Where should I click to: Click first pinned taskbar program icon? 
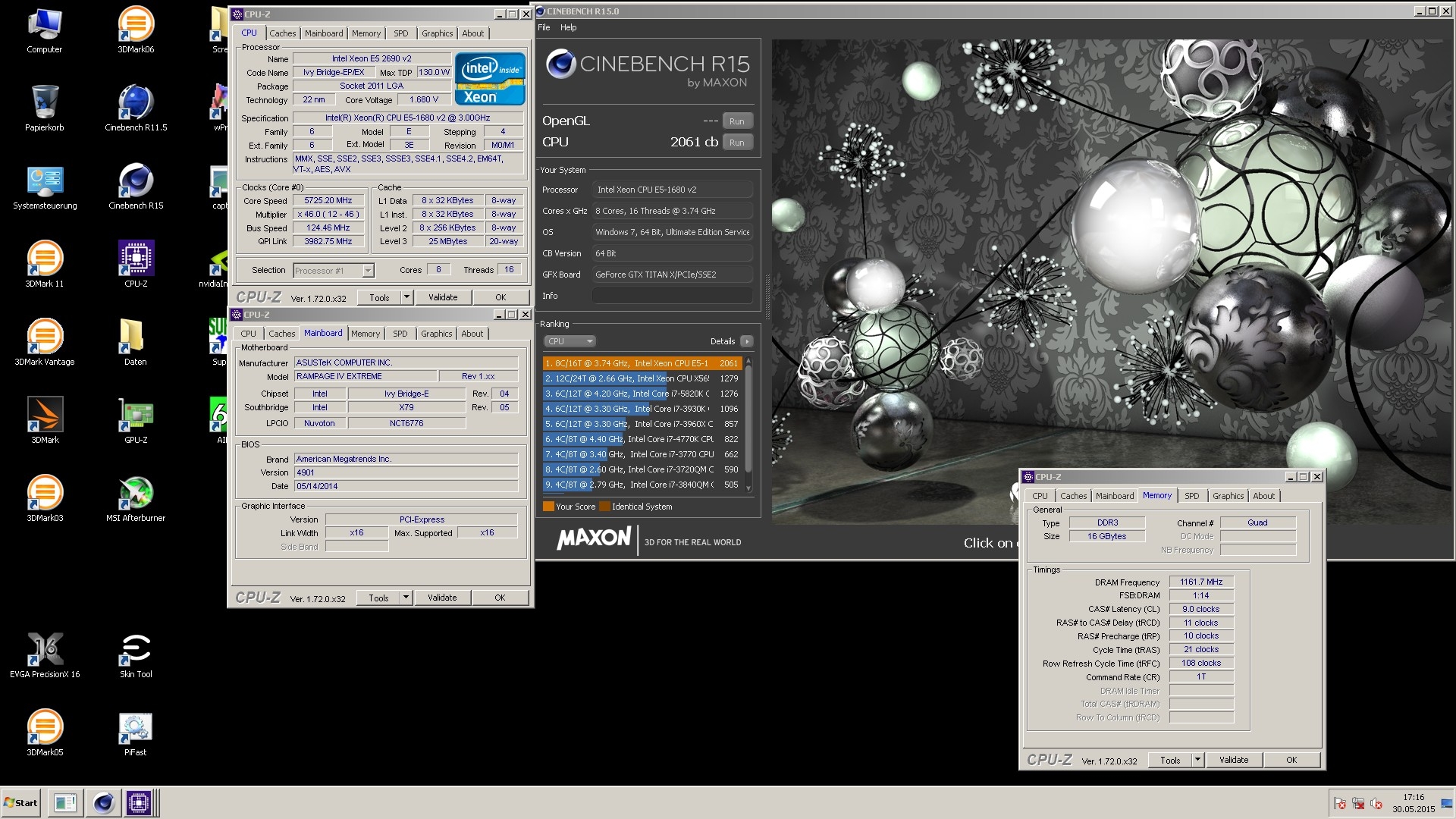coord(65,802)
